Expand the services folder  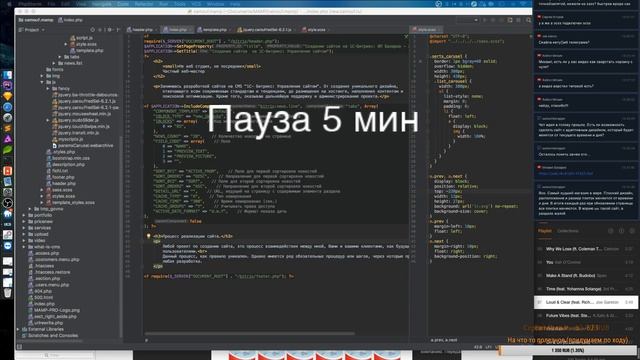pyautogui.click(x=24, y=228)
